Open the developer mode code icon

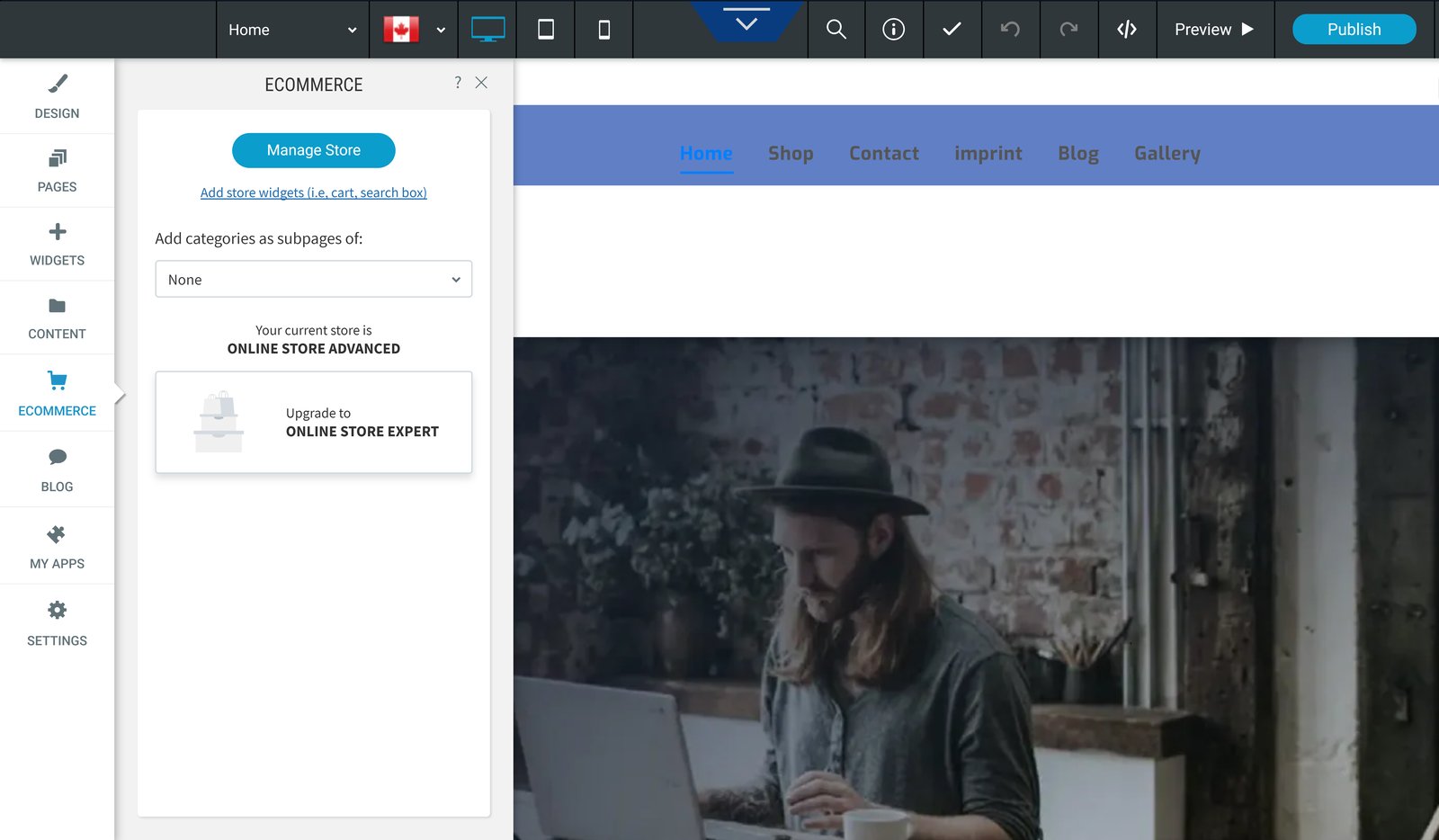coord(1127,30)
